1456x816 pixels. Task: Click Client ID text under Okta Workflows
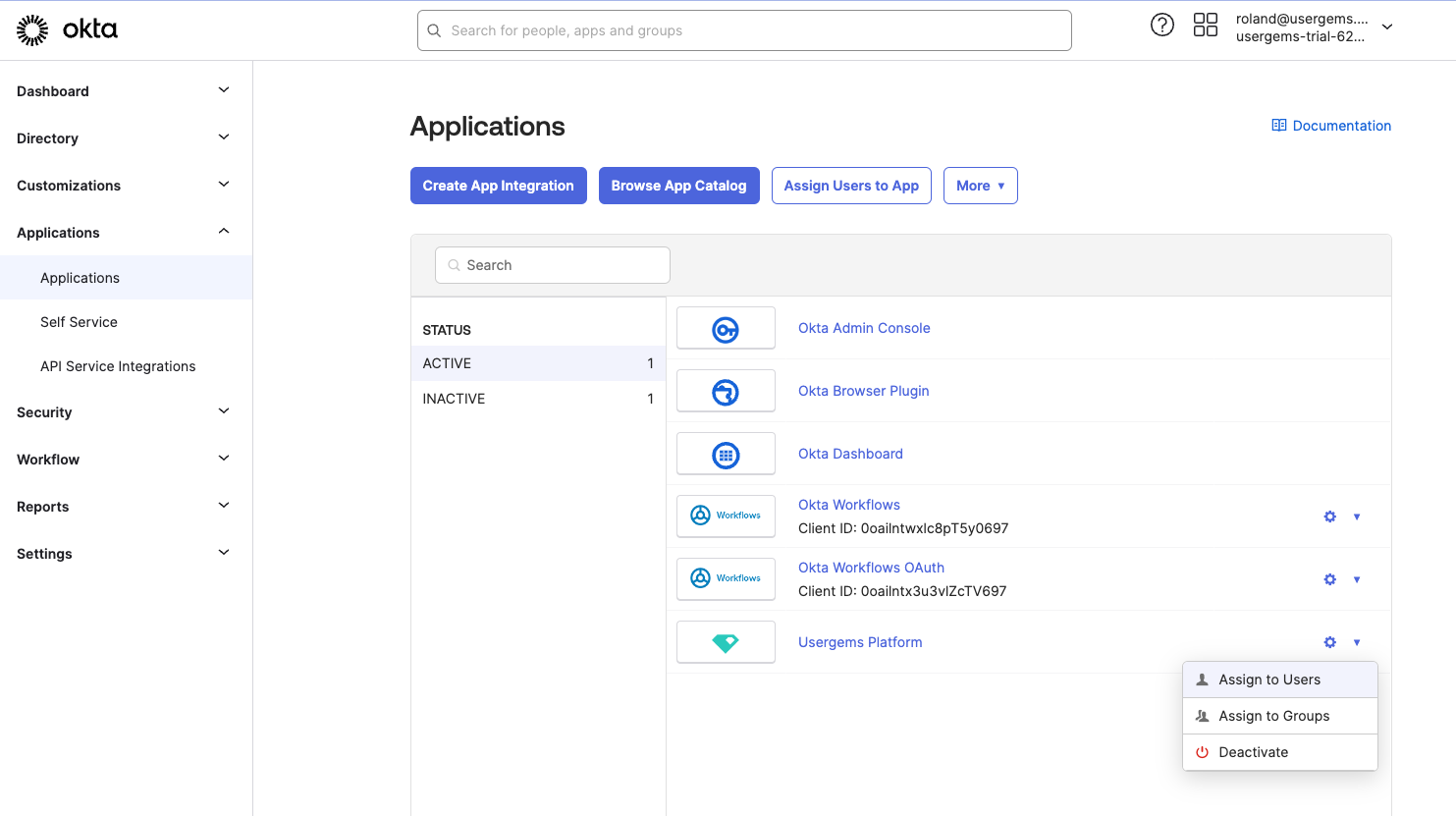click(903, 528)
